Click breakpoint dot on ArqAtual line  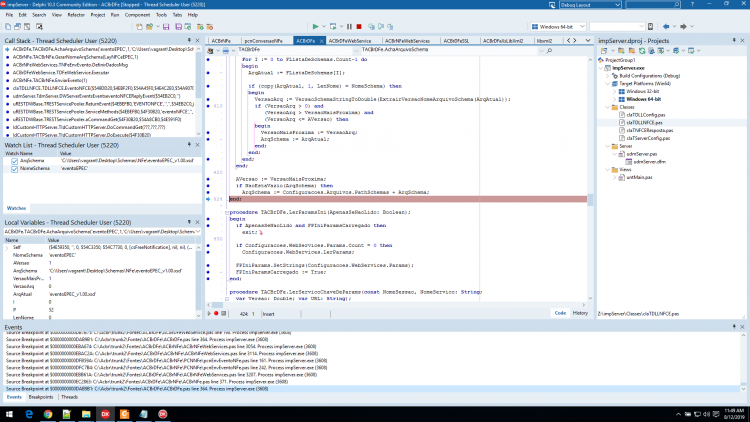pyautogui.click(x=208, y=73)
